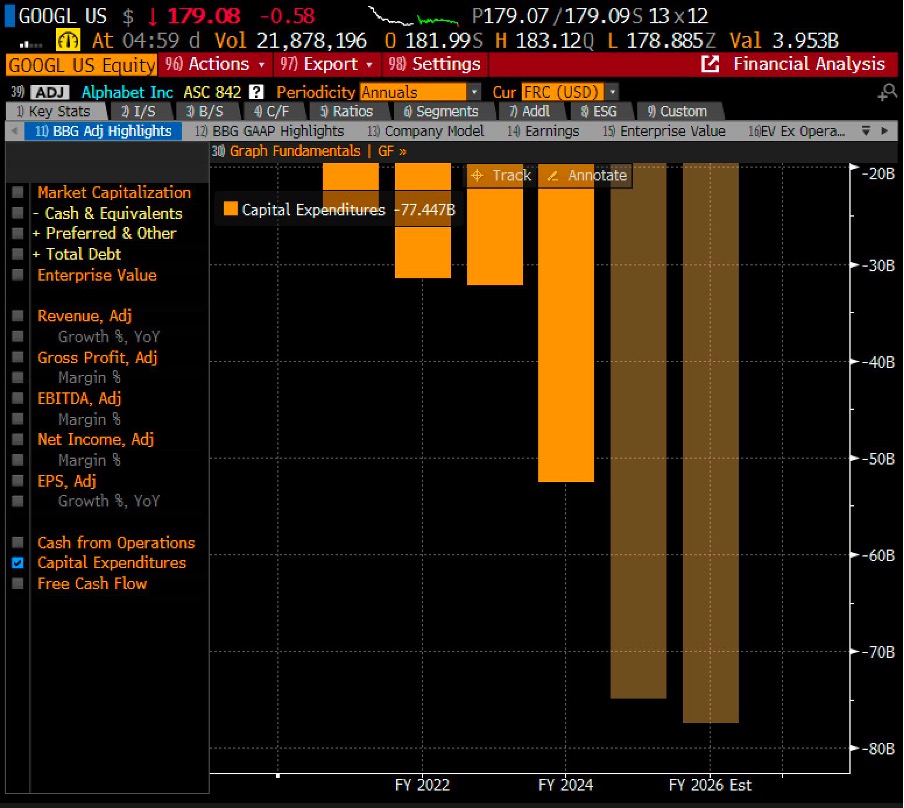Viewport: 904px width, 808px height.
Task: Click the intraday sparkline chart in the header
Action: point(413,17)
